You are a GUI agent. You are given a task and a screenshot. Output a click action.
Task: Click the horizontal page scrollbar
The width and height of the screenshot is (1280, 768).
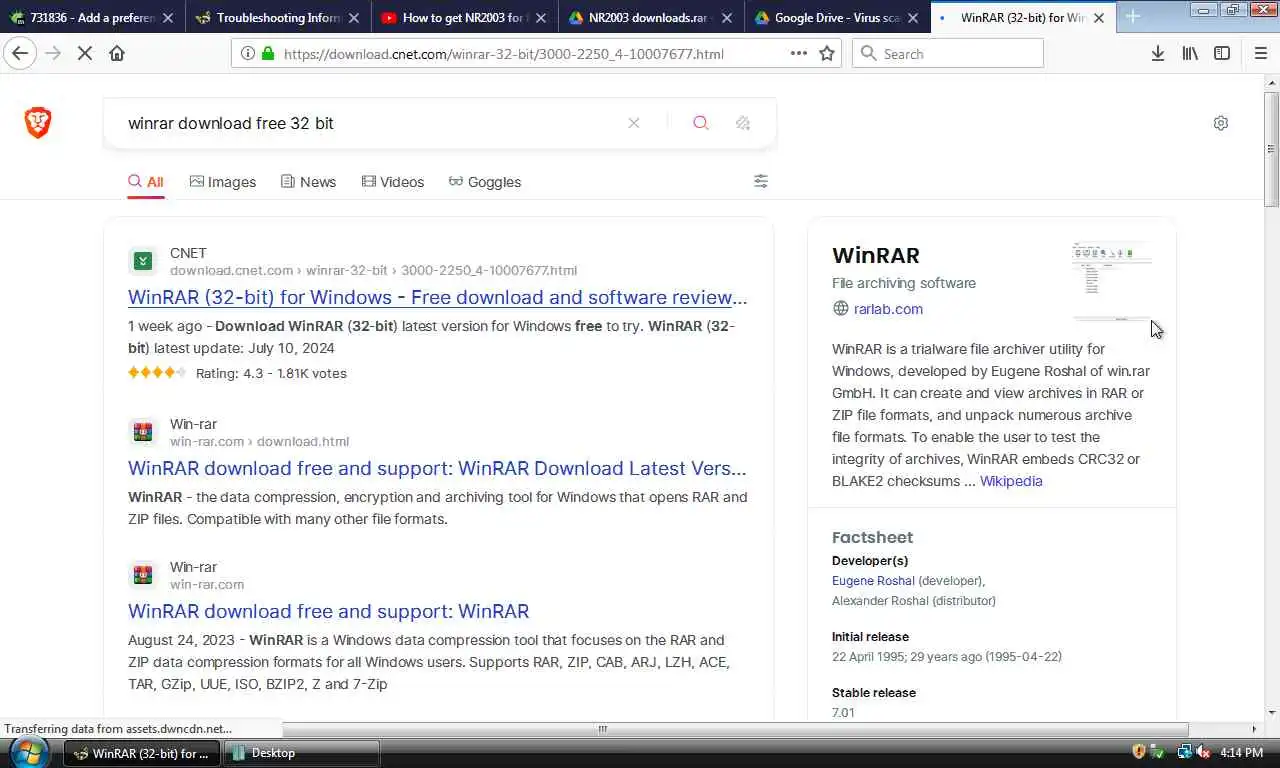click(x=735, y=729)
